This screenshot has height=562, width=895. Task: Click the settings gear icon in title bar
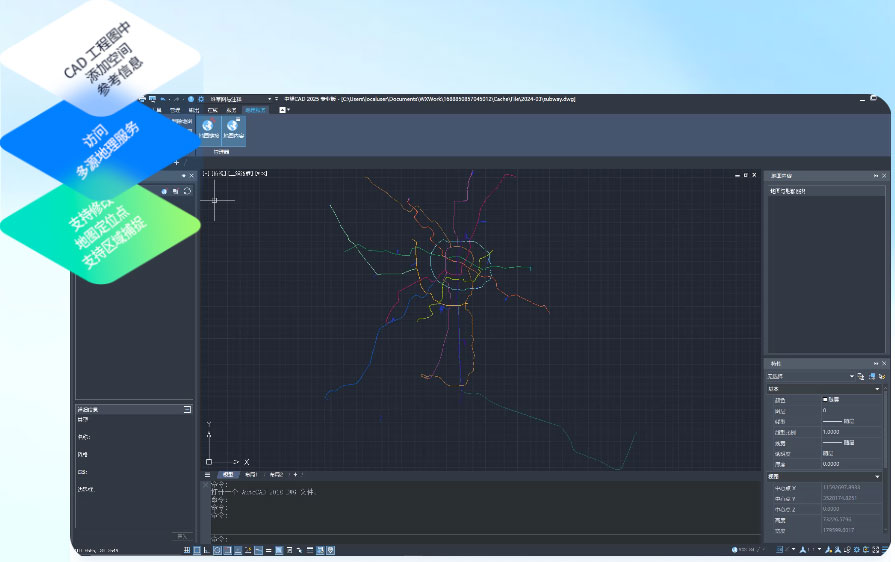[x=201, y=98]
